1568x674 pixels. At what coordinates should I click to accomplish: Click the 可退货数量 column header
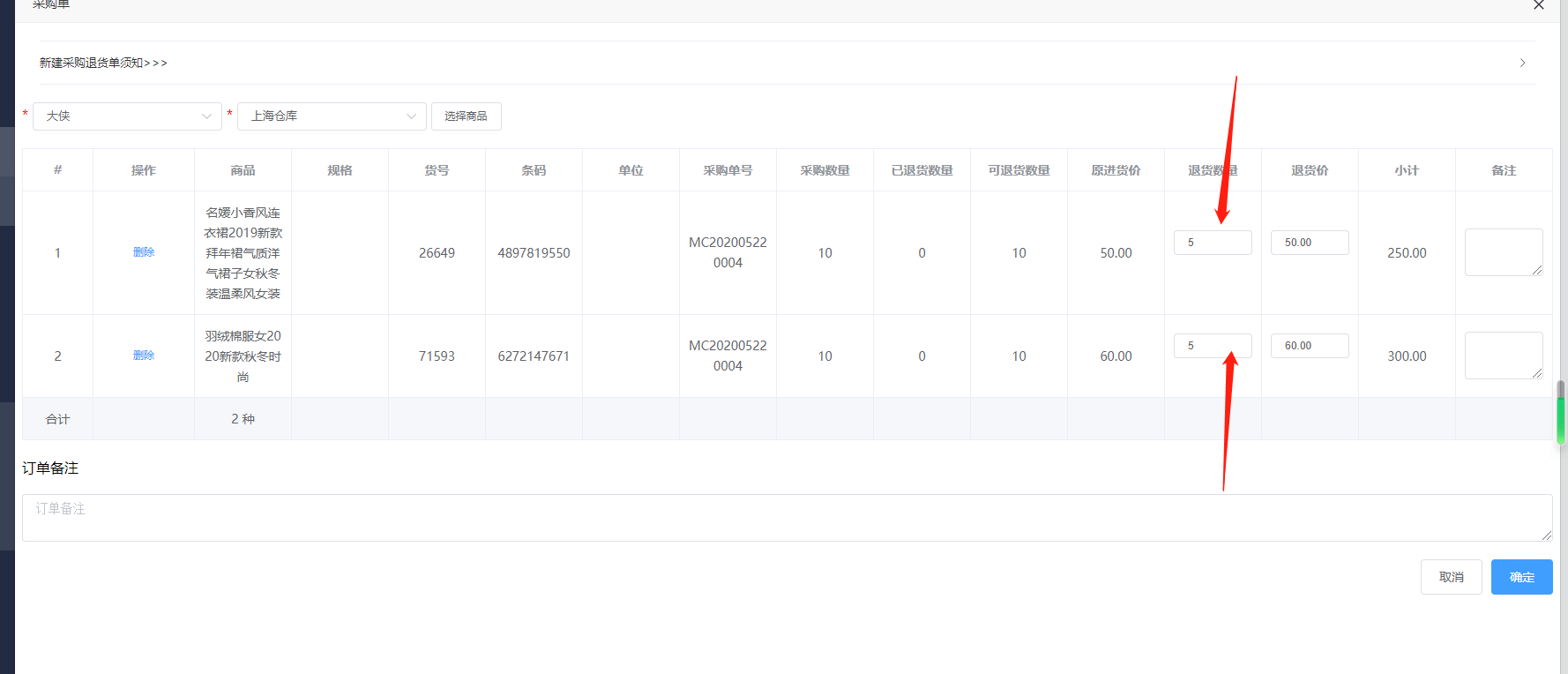point(1019,170)
